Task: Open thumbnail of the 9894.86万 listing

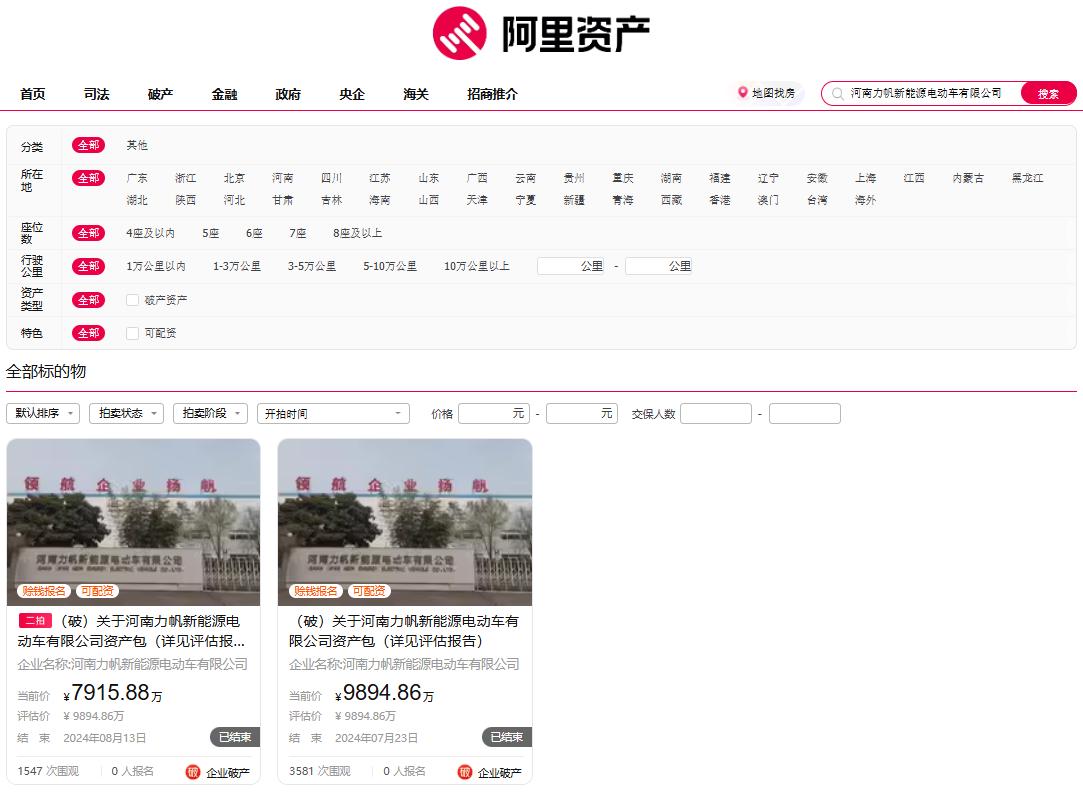Action: [405, 522]
